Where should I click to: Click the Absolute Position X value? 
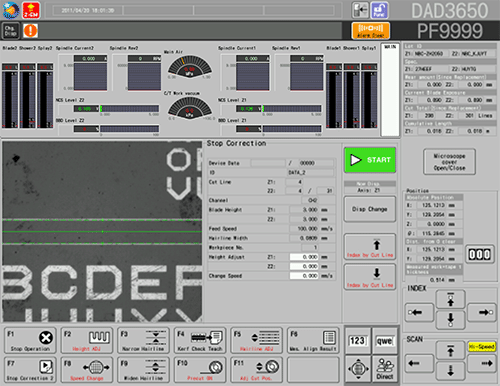point(430,205)
